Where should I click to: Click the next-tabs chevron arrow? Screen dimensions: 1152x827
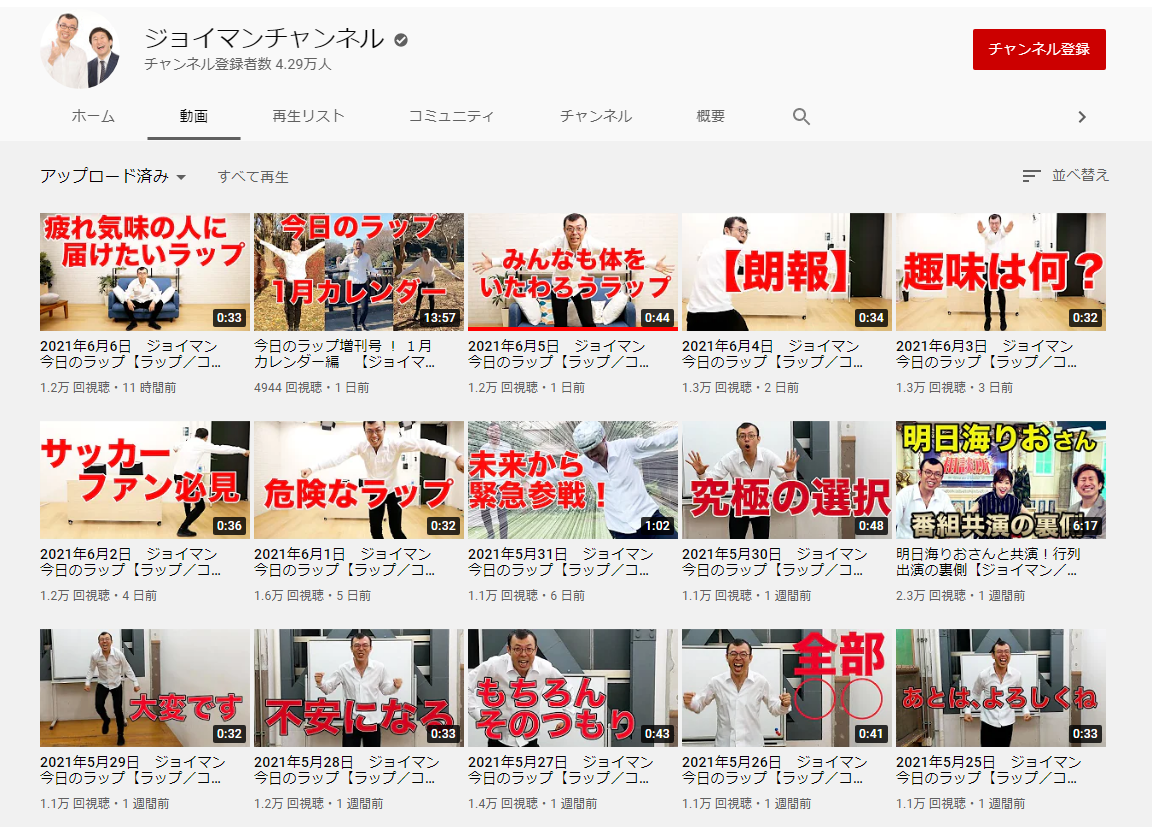(x=1081, y=117)
